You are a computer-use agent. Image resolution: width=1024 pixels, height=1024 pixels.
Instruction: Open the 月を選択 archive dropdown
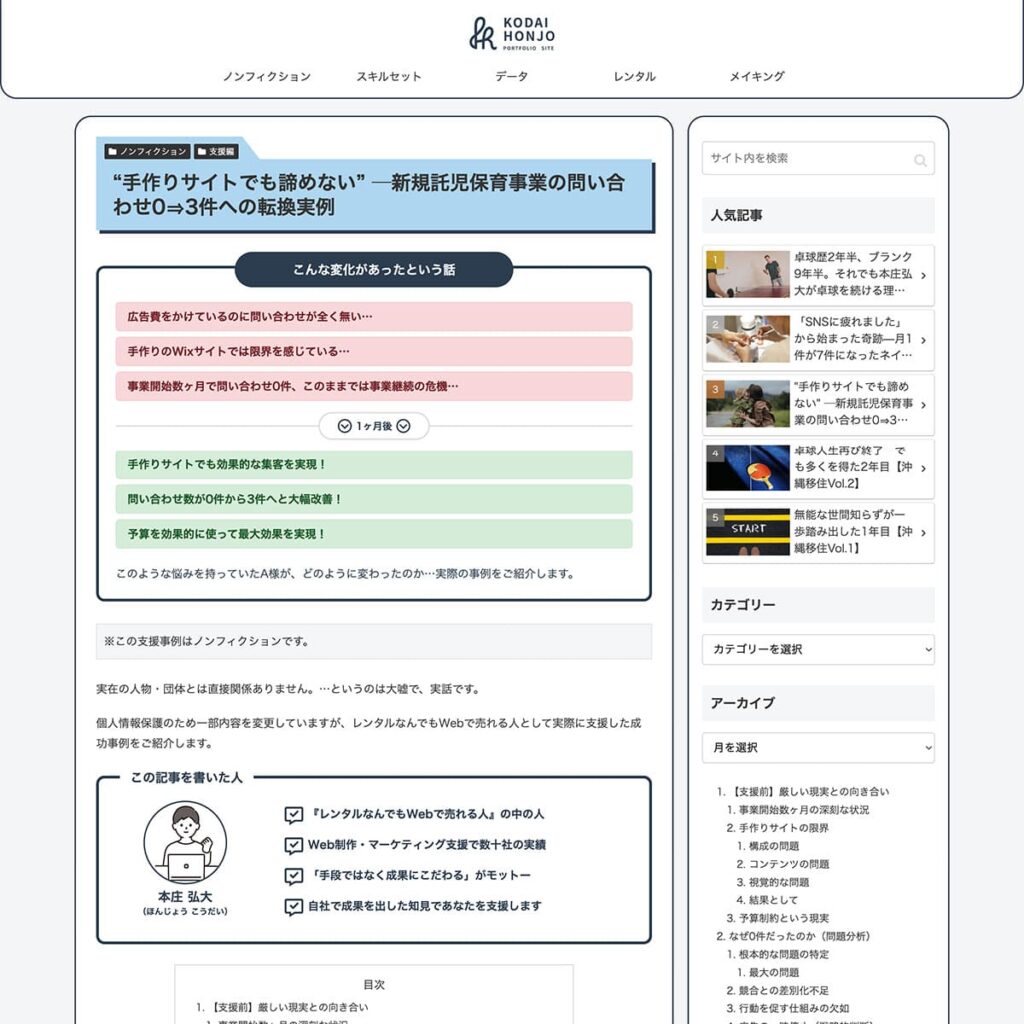click(x=818, y=747)
